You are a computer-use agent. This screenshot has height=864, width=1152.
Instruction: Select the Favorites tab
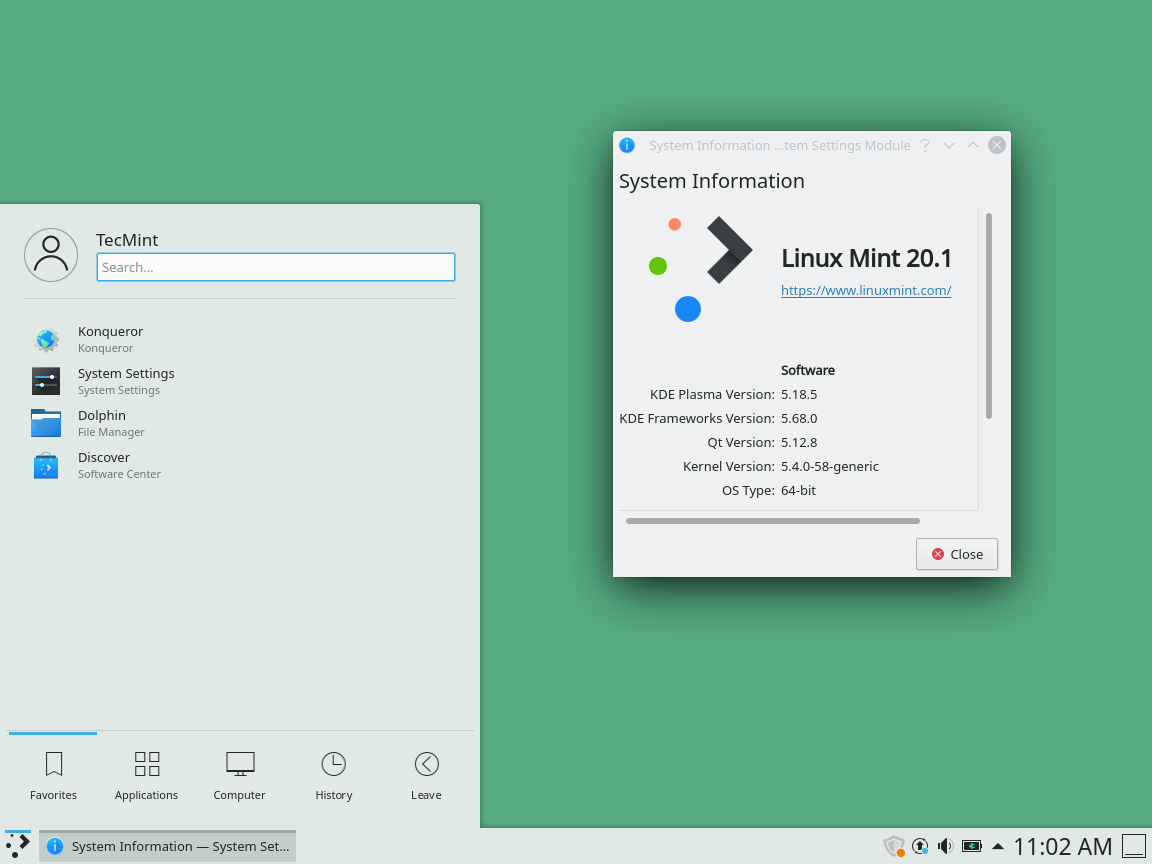[x=54, y=776]
